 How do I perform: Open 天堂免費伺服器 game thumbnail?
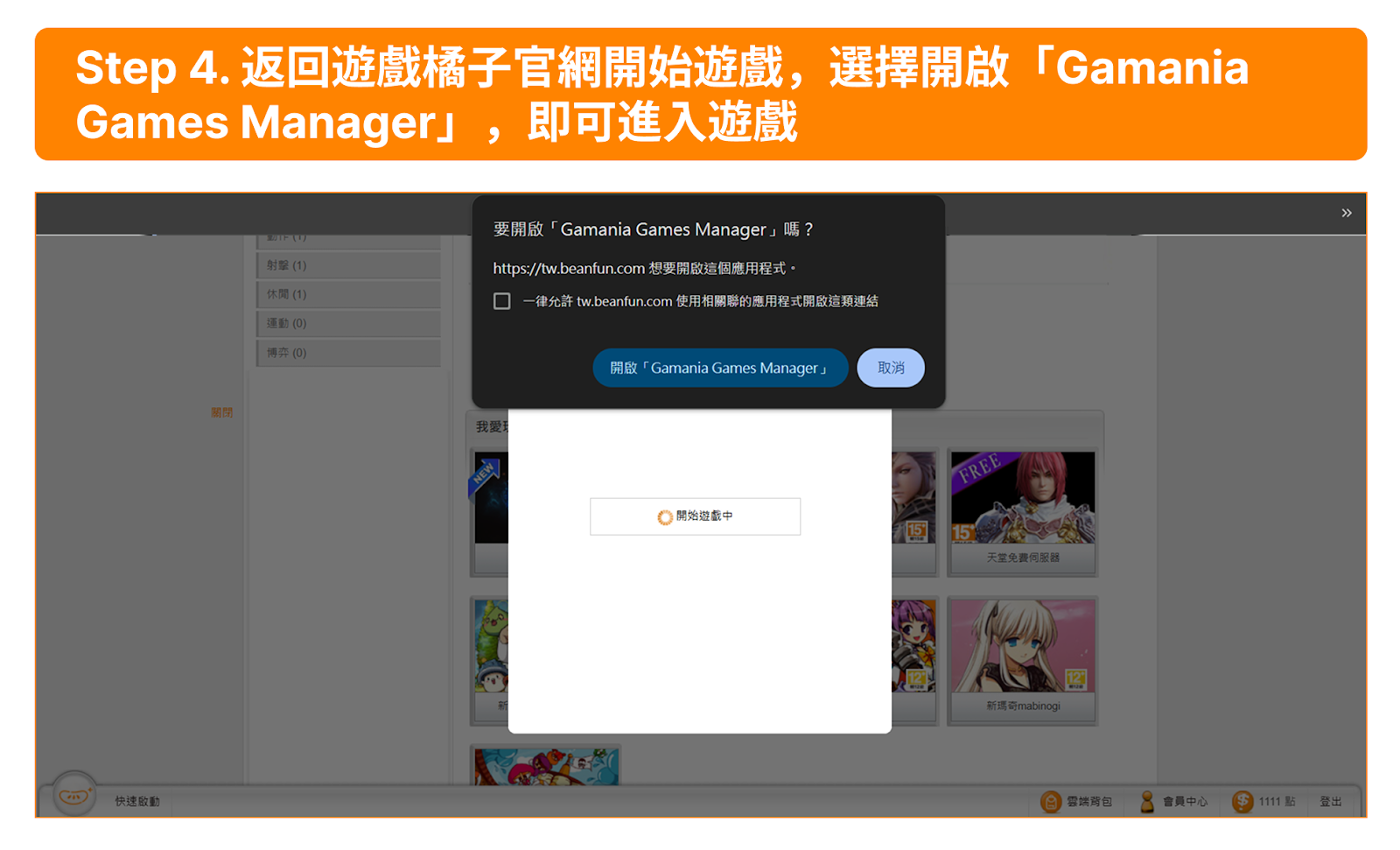(1022, 512)
